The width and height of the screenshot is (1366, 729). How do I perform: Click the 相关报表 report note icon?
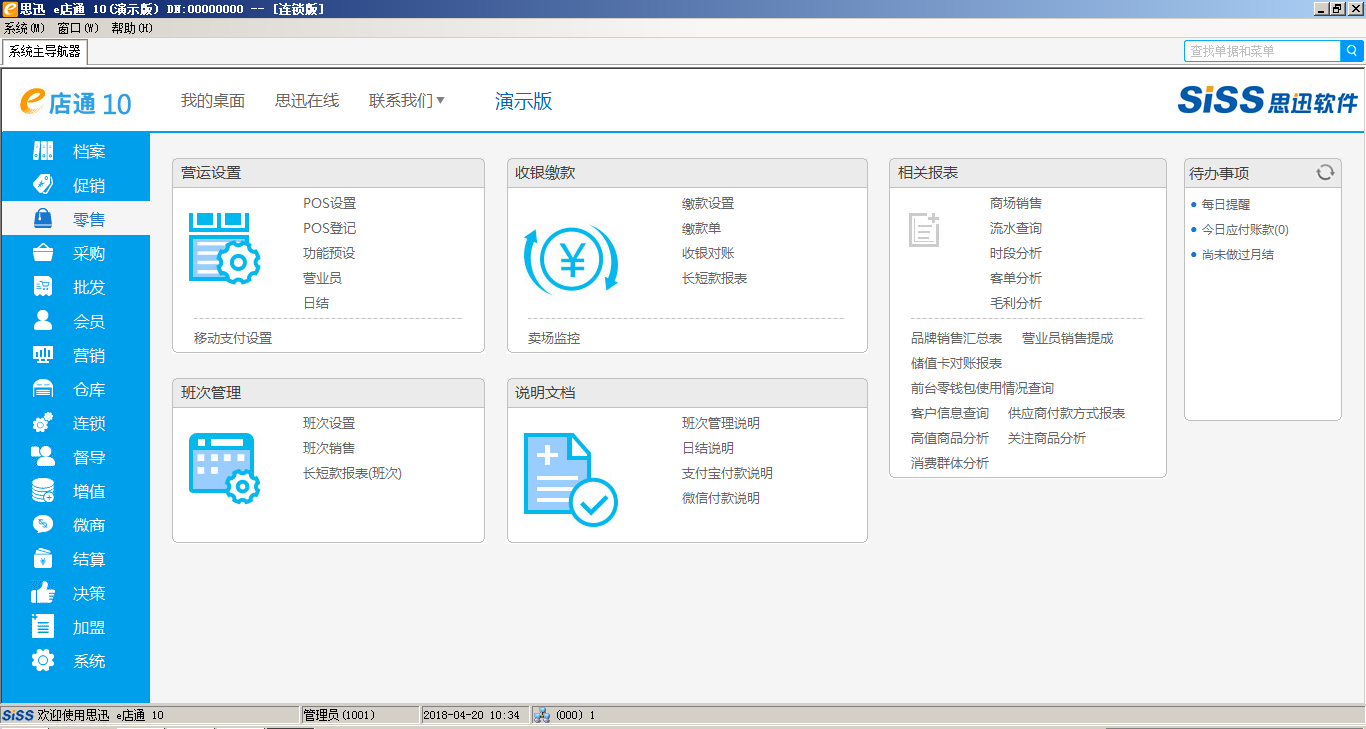tap(924, 229)
